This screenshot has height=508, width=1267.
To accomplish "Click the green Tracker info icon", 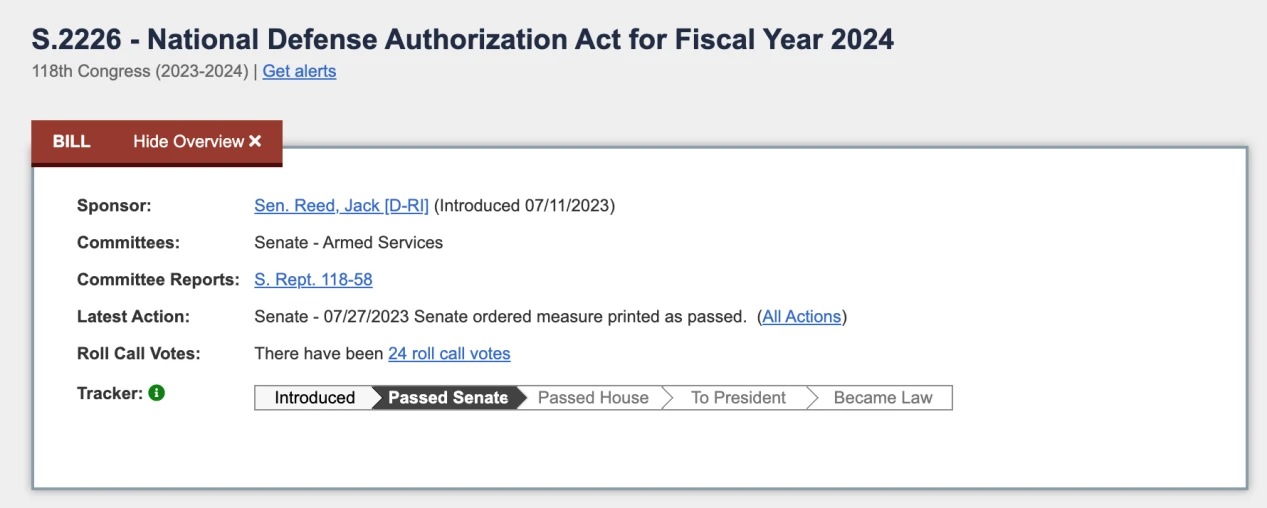I will pos(156,393).
